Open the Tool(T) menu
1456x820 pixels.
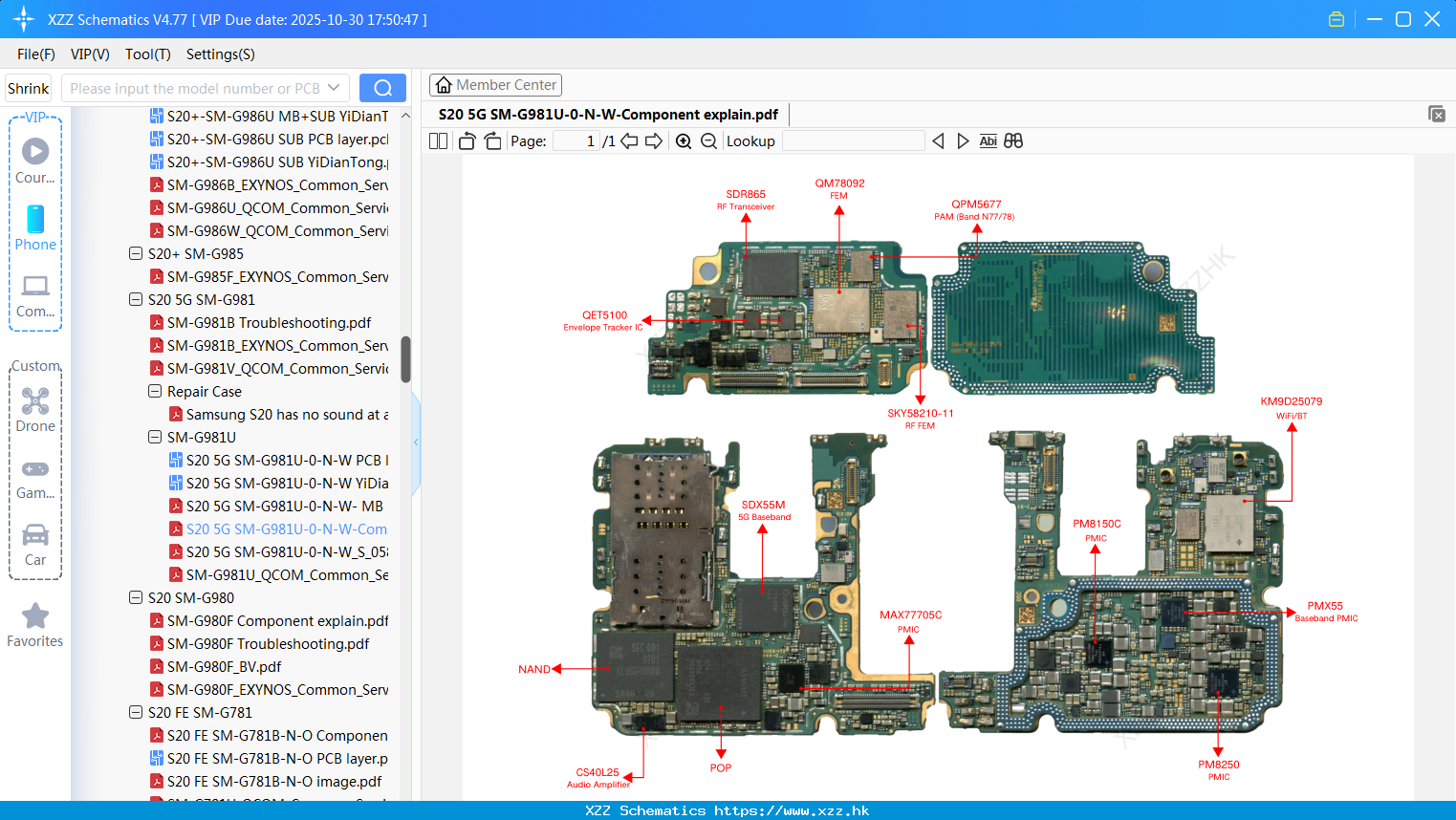(147, 54)
